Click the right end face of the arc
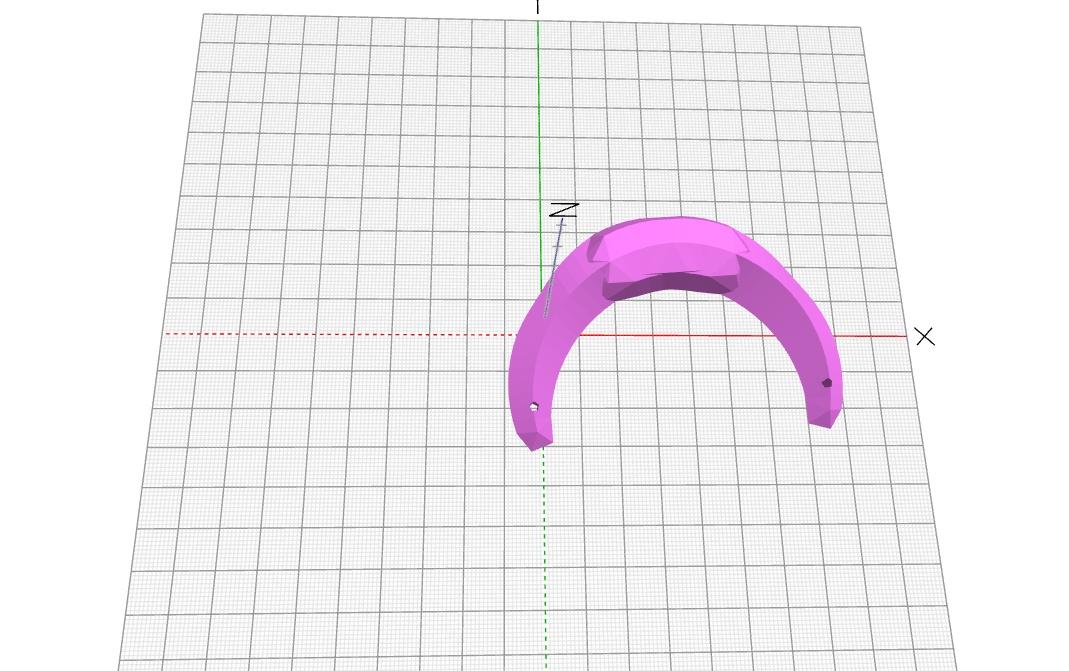Screen dimensions: 1069x671 click(x=822, y=415)
